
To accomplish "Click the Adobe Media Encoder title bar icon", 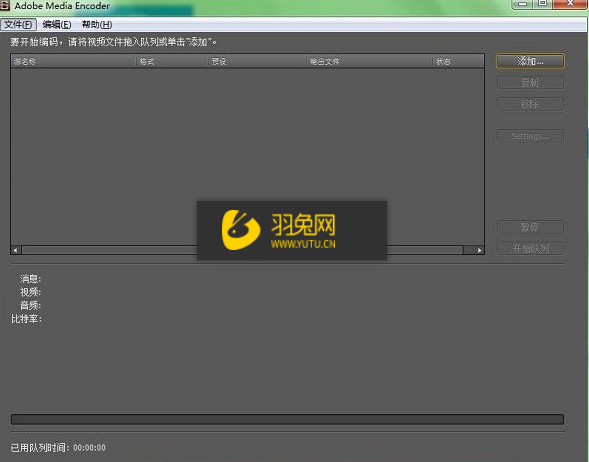I will [x=5, y=5].
